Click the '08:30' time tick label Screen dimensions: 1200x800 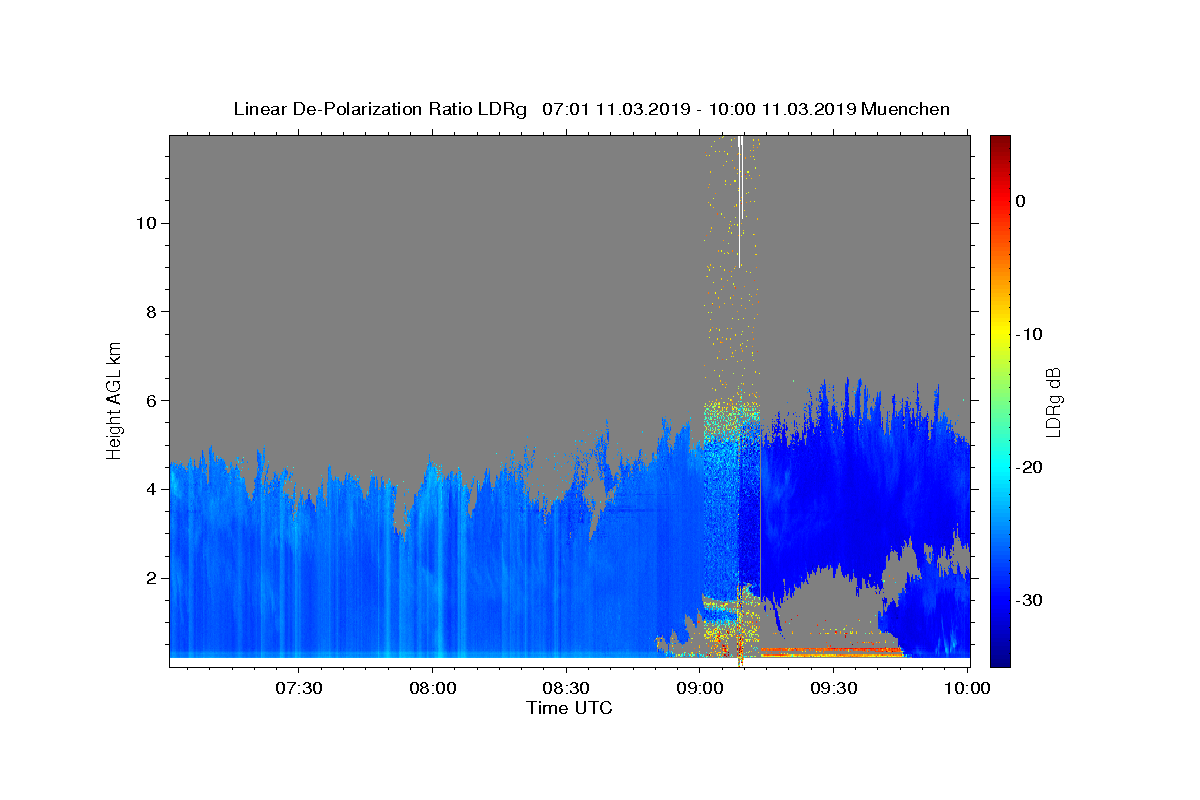pyautogui.click(x=566, y=688)
